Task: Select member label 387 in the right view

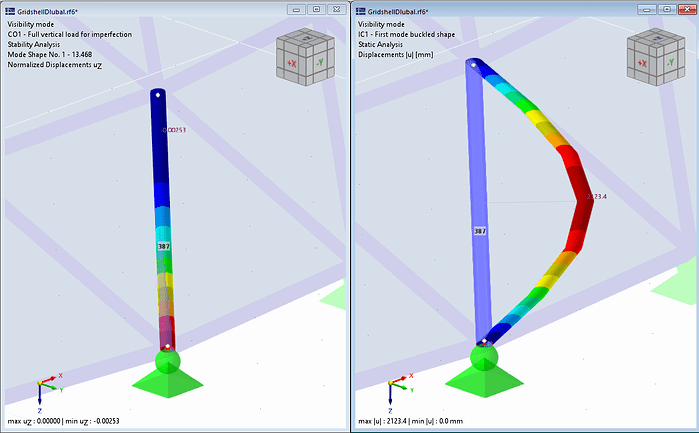Action: pyautogui.click(x=479, y=231)
